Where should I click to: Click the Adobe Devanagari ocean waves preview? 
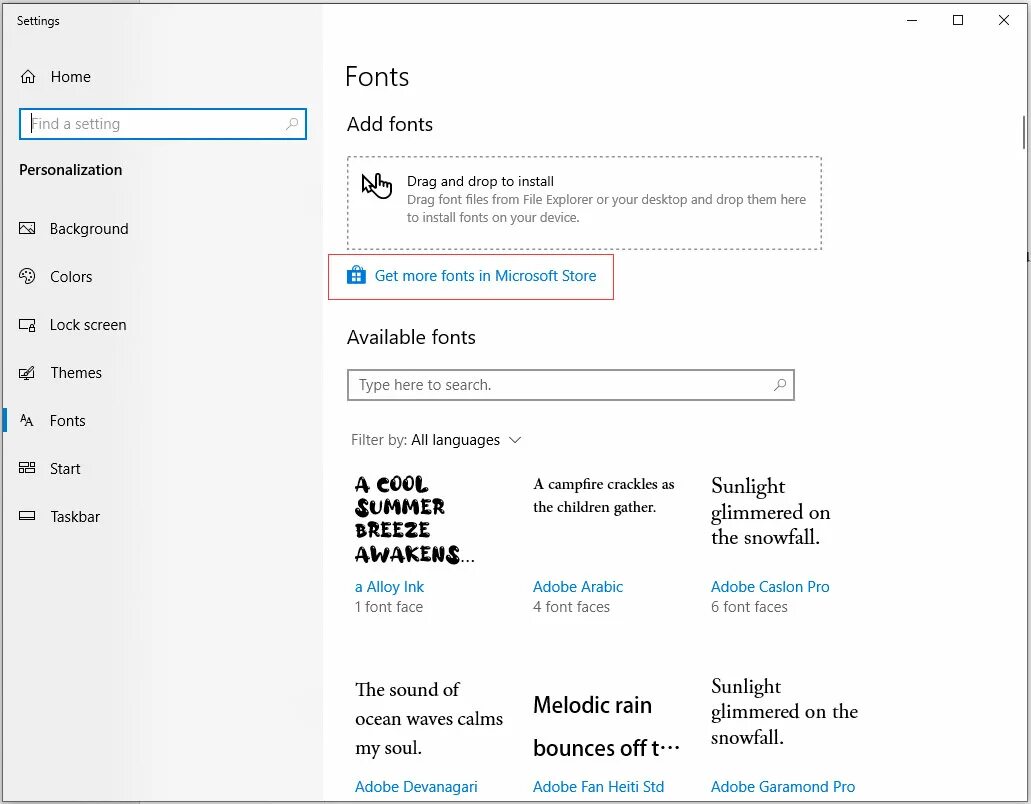point(429,719)
